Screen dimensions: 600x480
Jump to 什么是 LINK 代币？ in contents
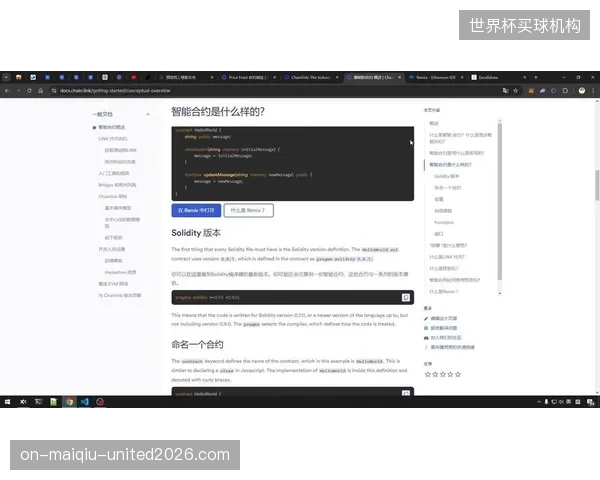(447, 257)
